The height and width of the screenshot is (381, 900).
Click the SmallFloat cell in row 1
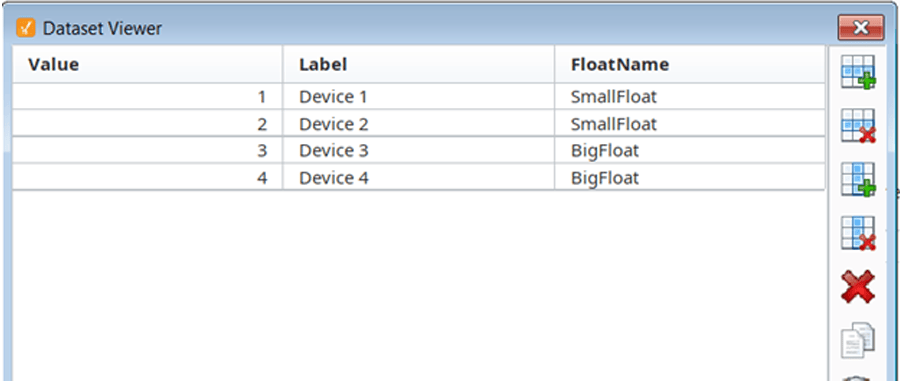click(690, 96)
